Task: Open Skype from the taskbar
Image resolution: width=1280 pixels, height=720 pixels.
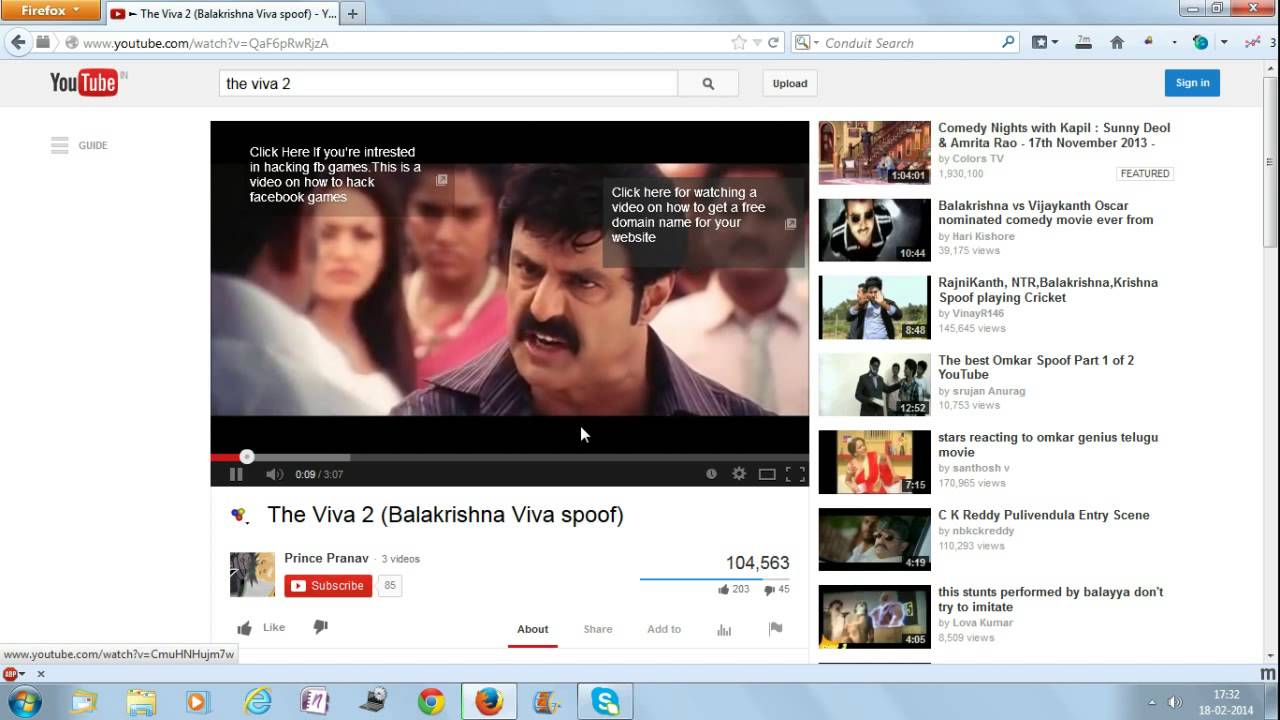Action: pyautogui.click(x=605, y=702)
